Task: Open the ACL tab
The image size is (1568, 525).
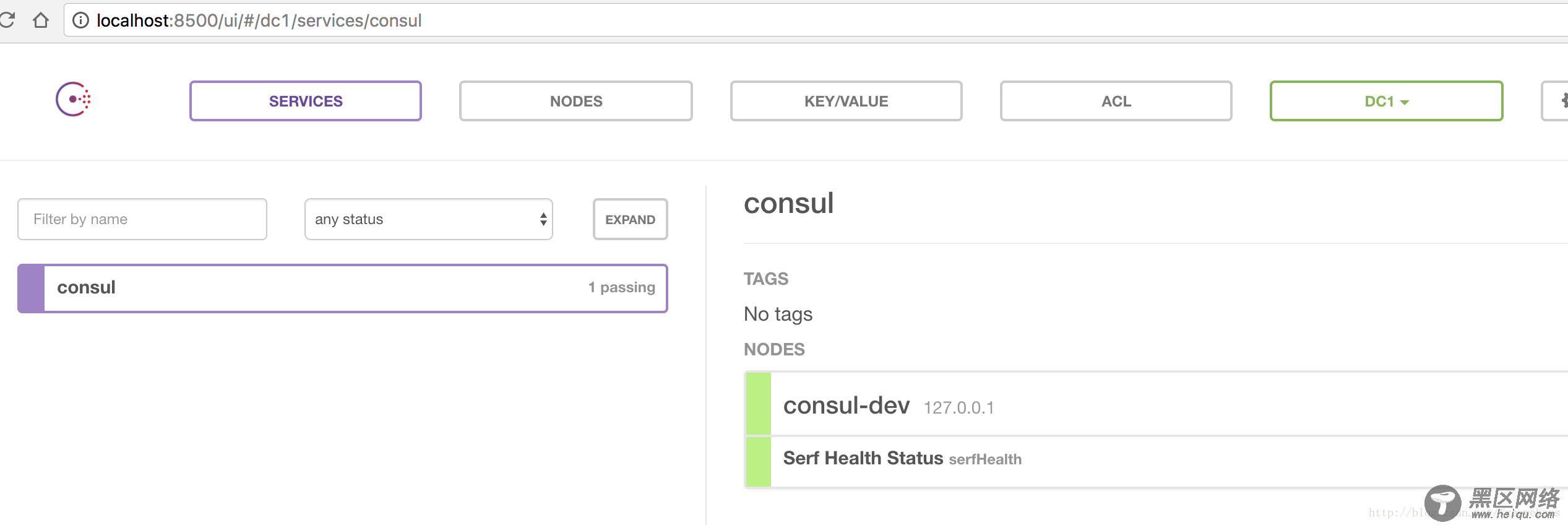Action: click(1116, 101)
